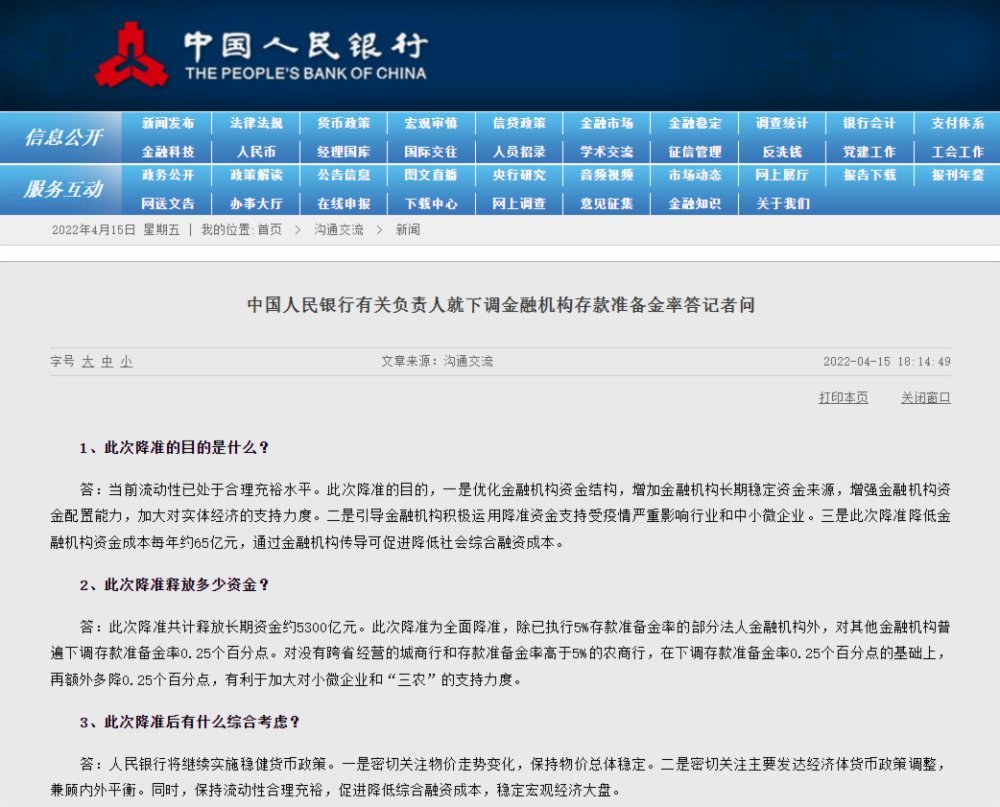Click the 反洗钱 navigation link
This screenshot has height=807, width=1000.
(781, 152)
